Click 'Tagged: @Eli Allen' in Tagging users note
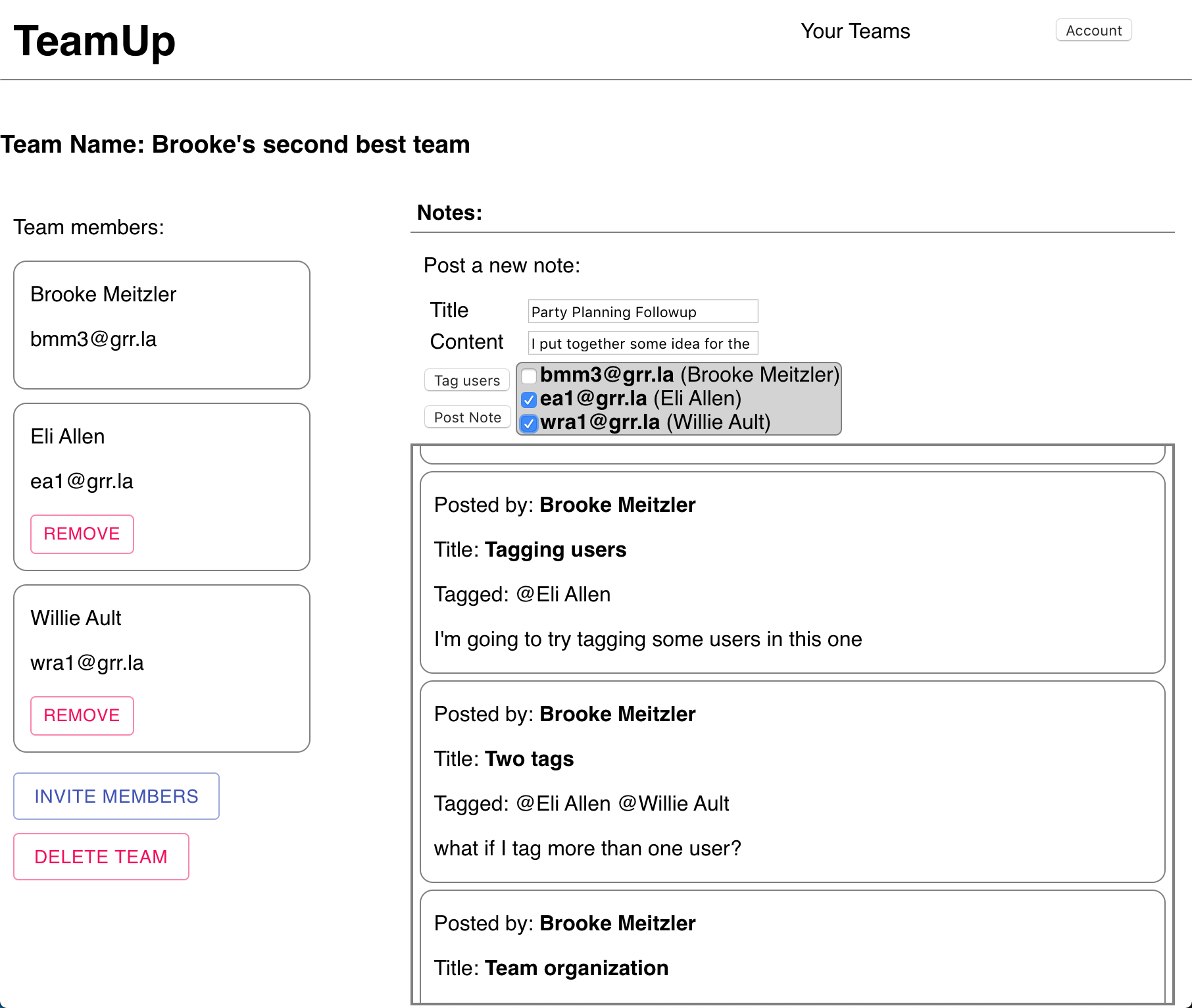Image resolution: width=1192 pixels, height=1008 pixels. pyautogui.click(x=522, y=594)
